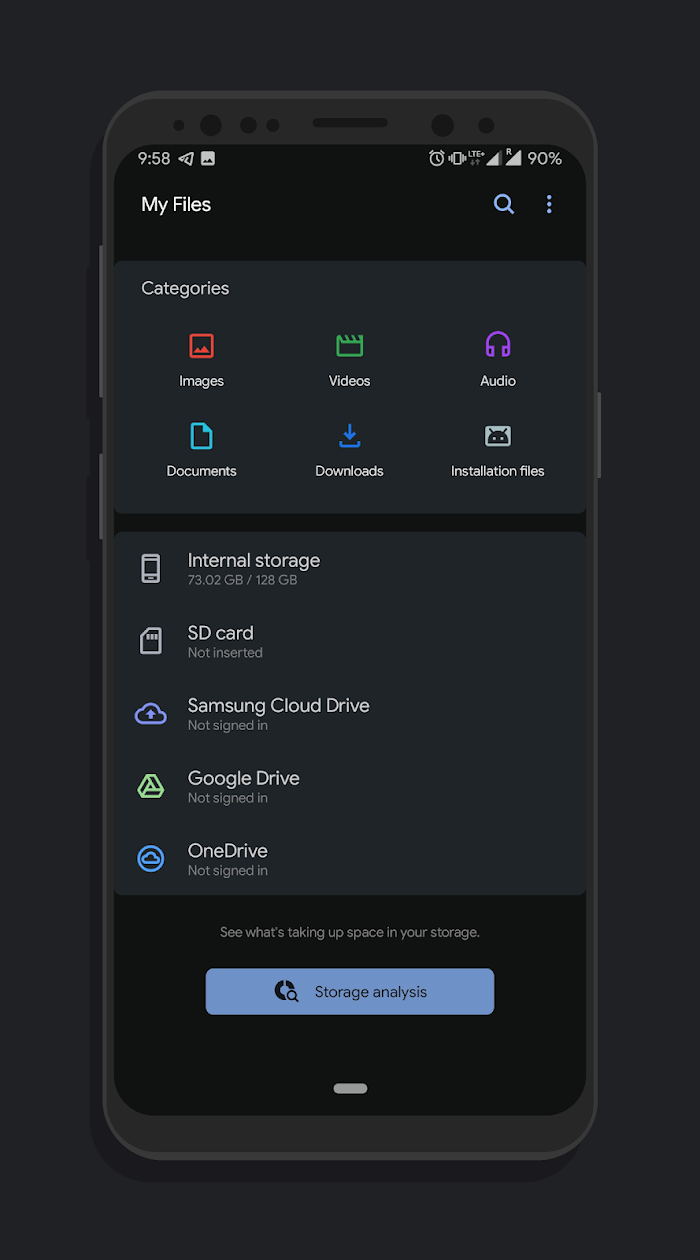Viewport: 700px width, 1260px height.
Task: Tap the SD card icon
Action: point(151,641)
